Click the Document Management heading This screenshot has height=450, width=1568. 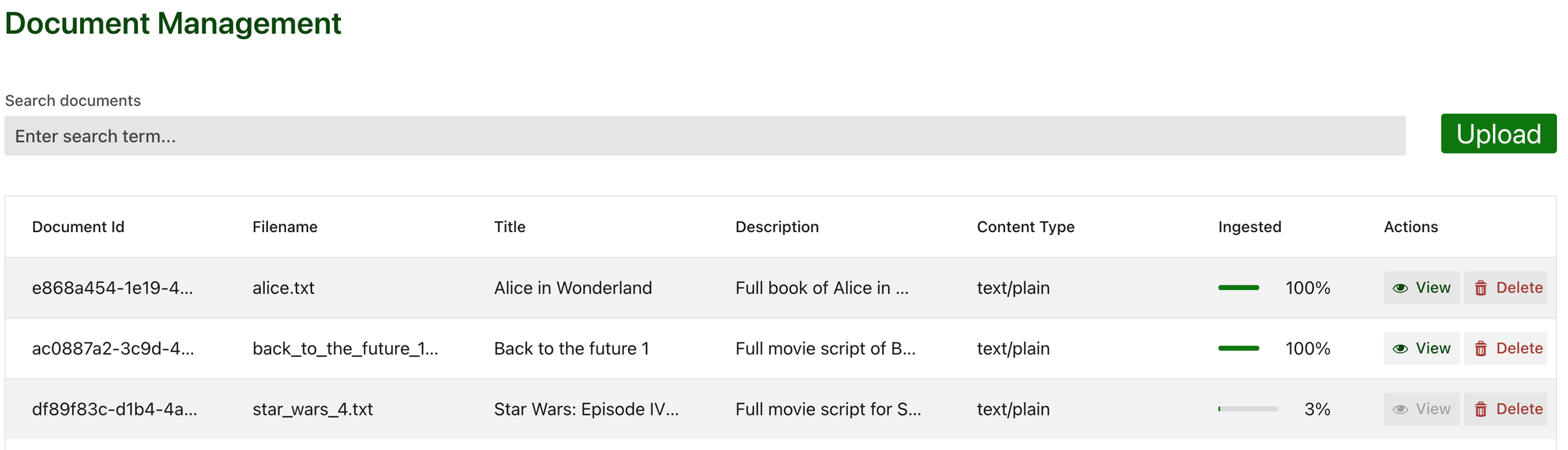pyautogui.click(x=173, y=24)
